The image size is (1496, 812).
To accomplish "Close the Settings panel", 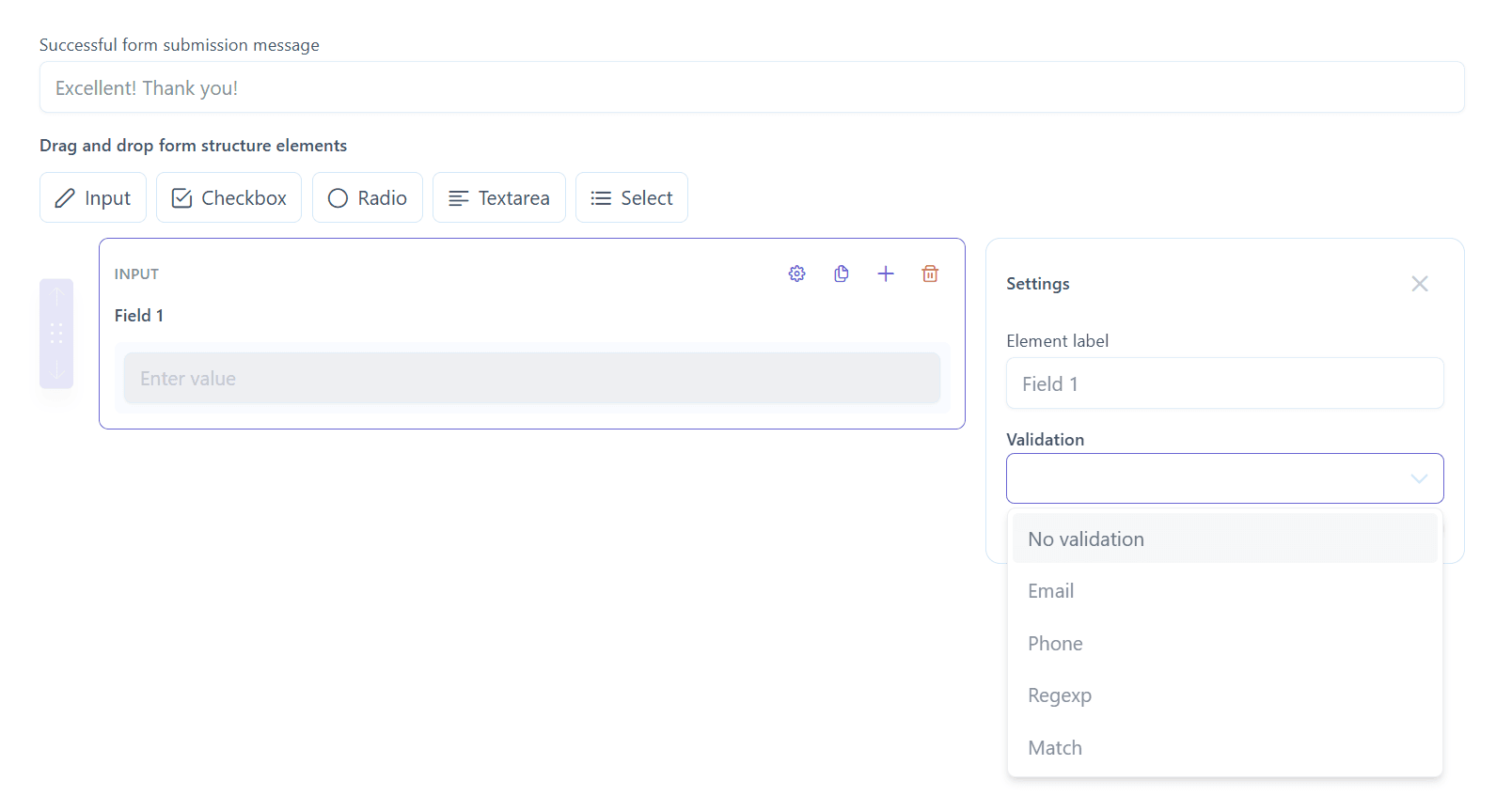I will 1420,284.
